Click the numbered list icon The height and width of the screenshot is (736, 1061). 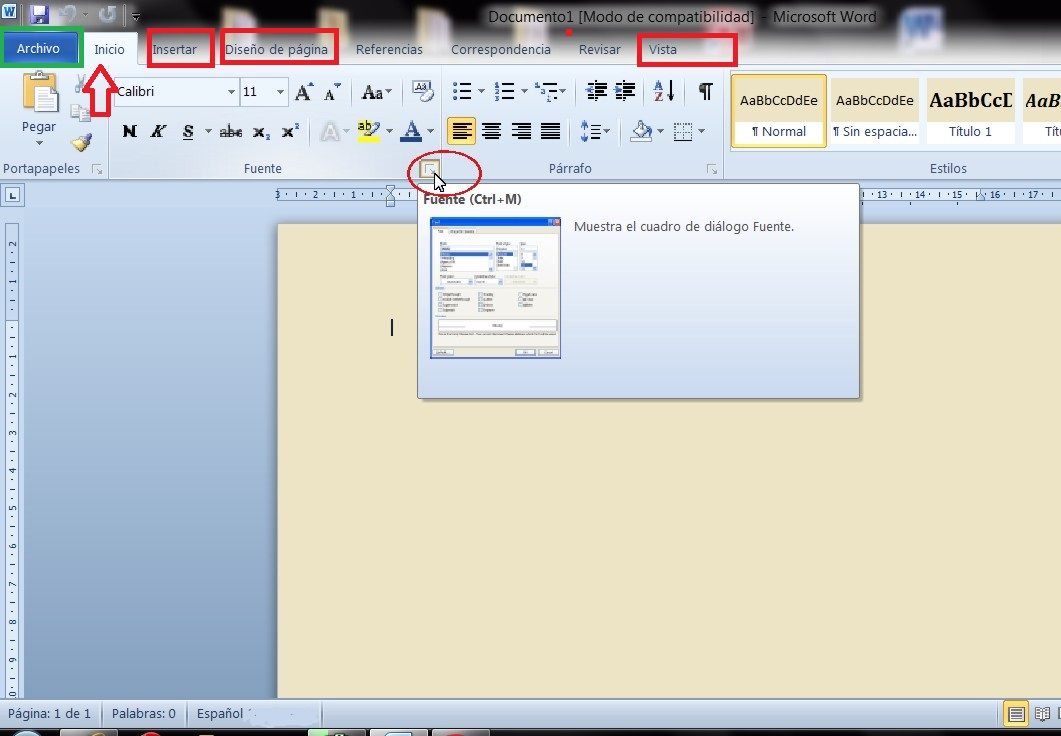(x=504, y=91)
